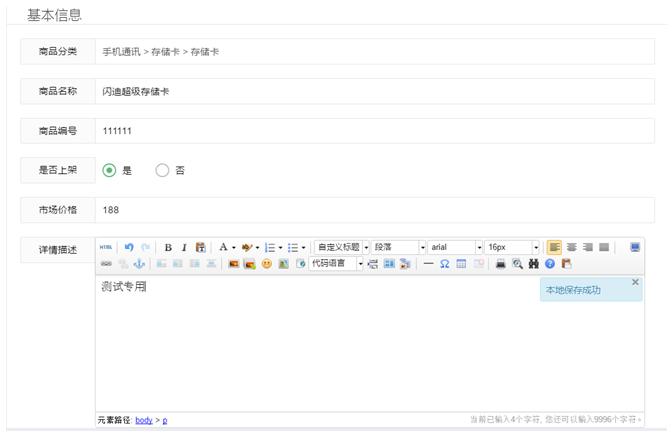The height and width of the screenshot is (439, 667).
Task: Click the 商品编号 input showing 111111
Action: click(x=375, y=131)
